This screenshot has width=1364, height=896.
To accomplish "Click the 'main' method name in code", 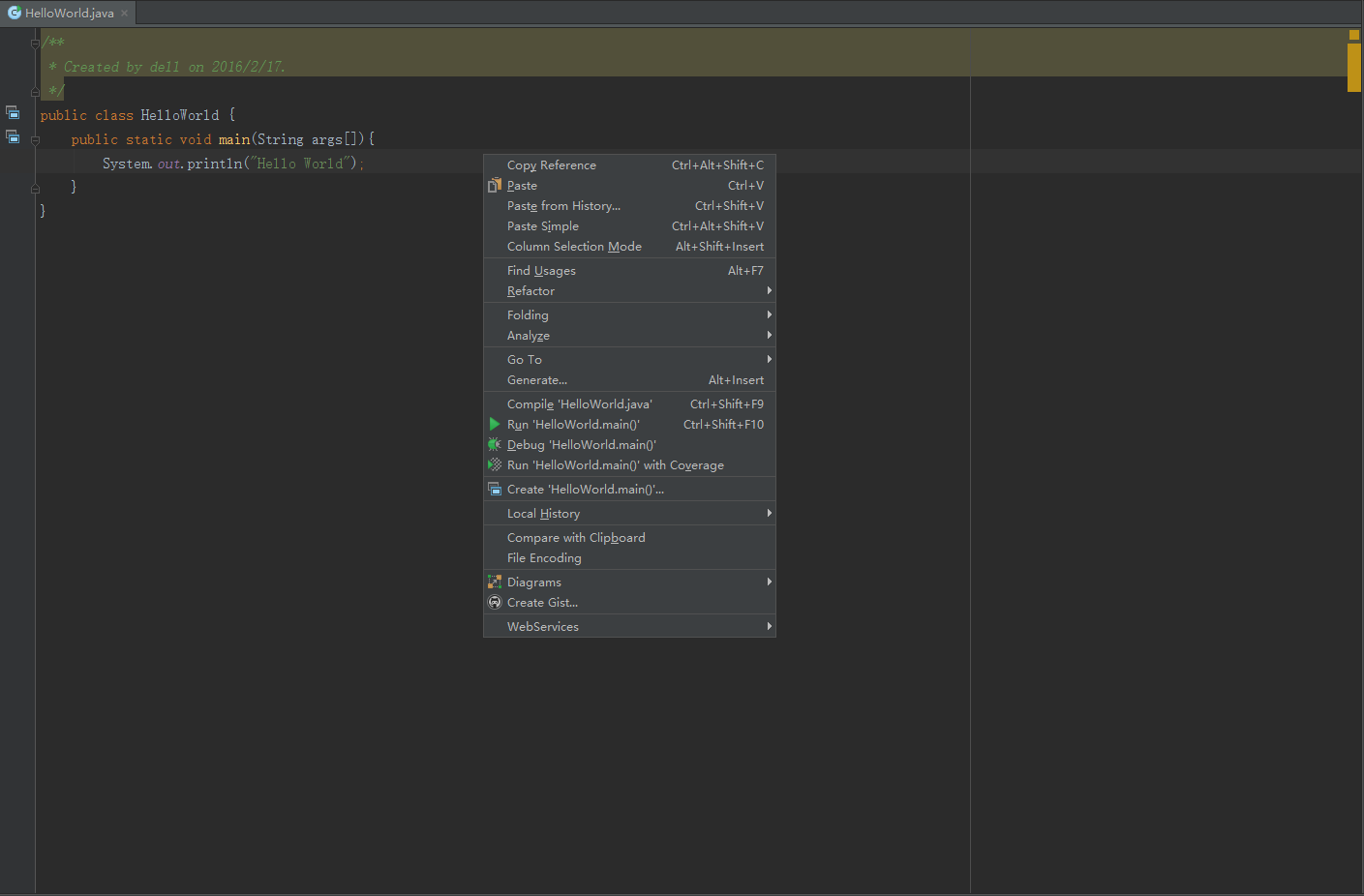I will tap(234, 139).
